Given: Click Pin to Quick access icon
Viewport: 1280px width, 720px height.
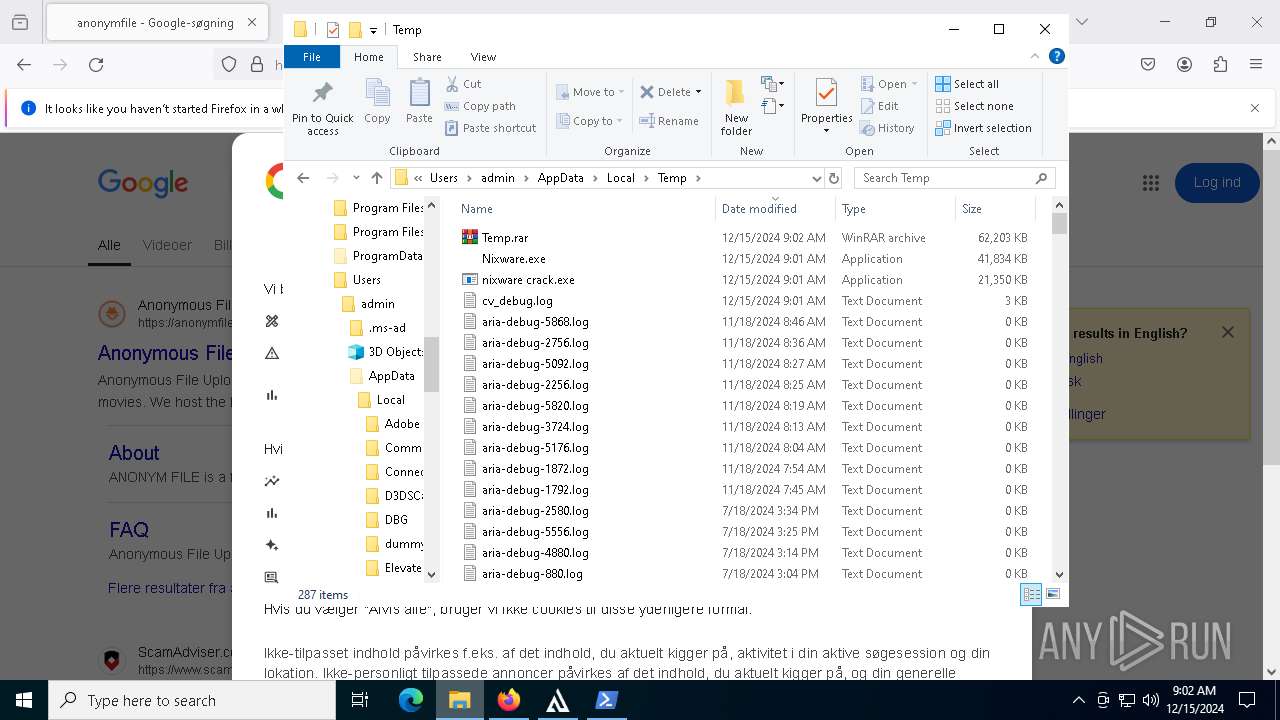Looking at the screenshot, I should [x=322, y=93].
